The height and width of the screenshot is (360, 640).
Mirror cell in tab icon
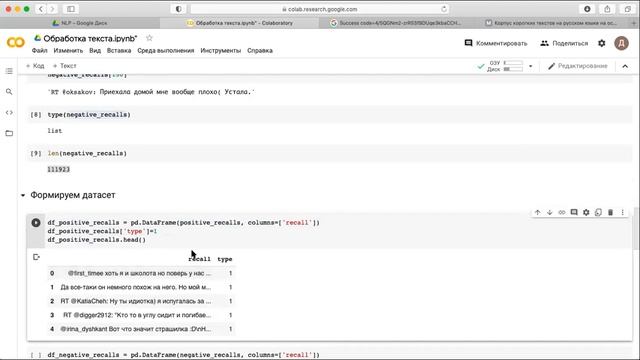click(598, 212)
